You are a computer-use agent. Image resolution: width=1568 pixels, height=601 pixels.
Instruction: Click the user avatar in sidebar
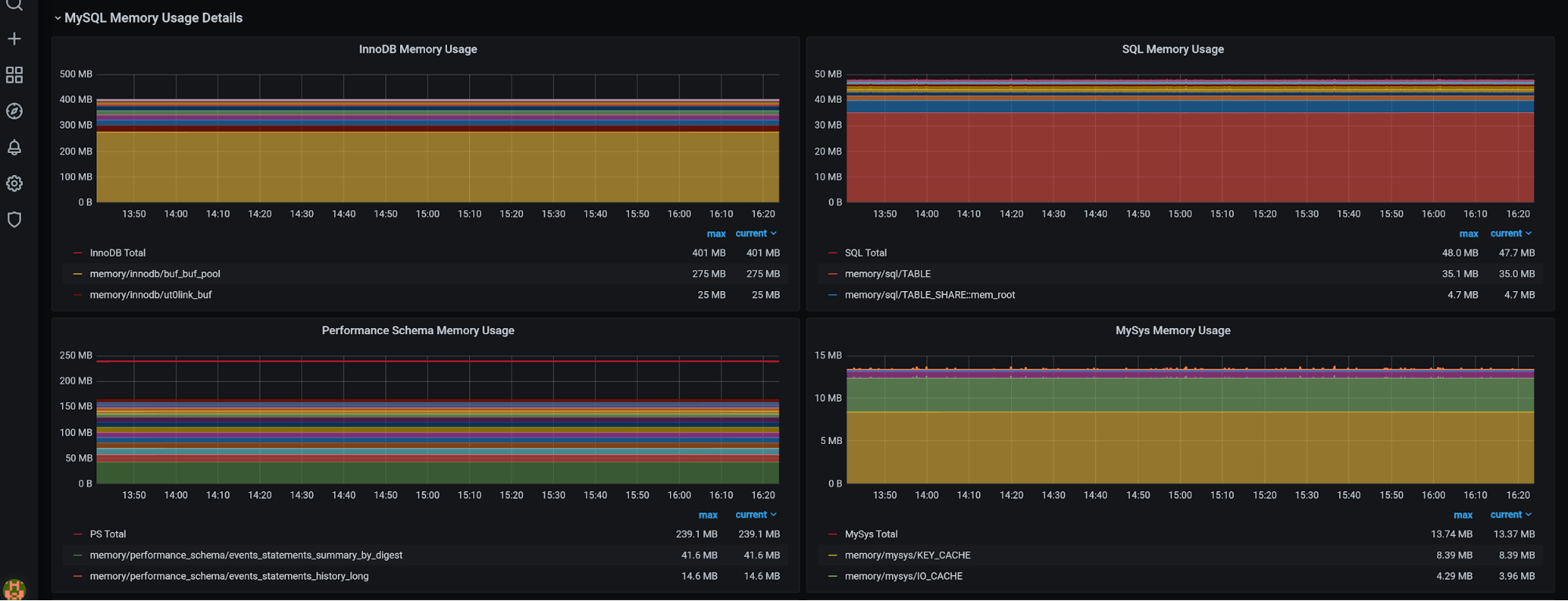pos(14,589)
